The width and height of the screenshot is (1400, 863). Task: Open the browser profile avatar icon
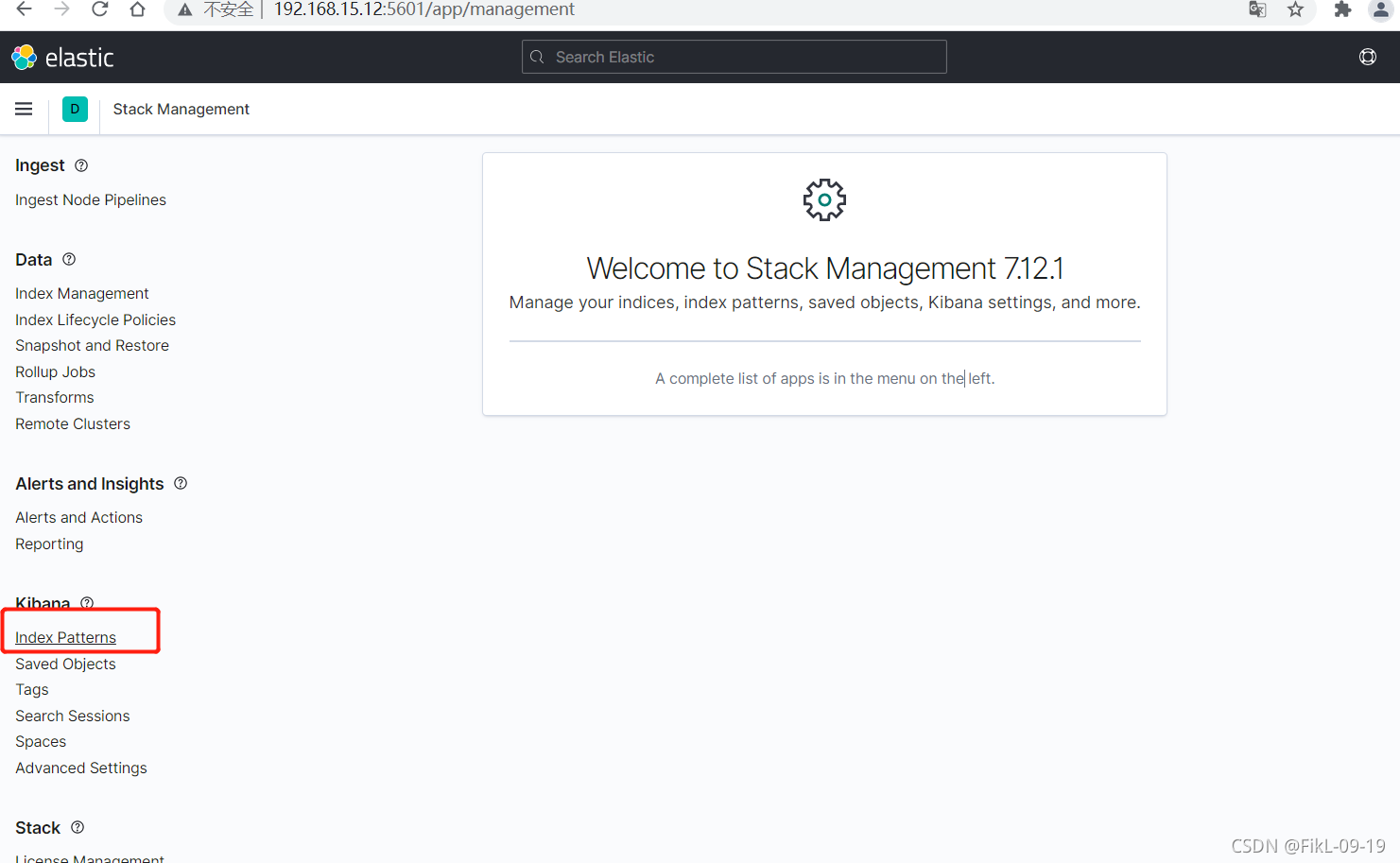pos(1380,9)
